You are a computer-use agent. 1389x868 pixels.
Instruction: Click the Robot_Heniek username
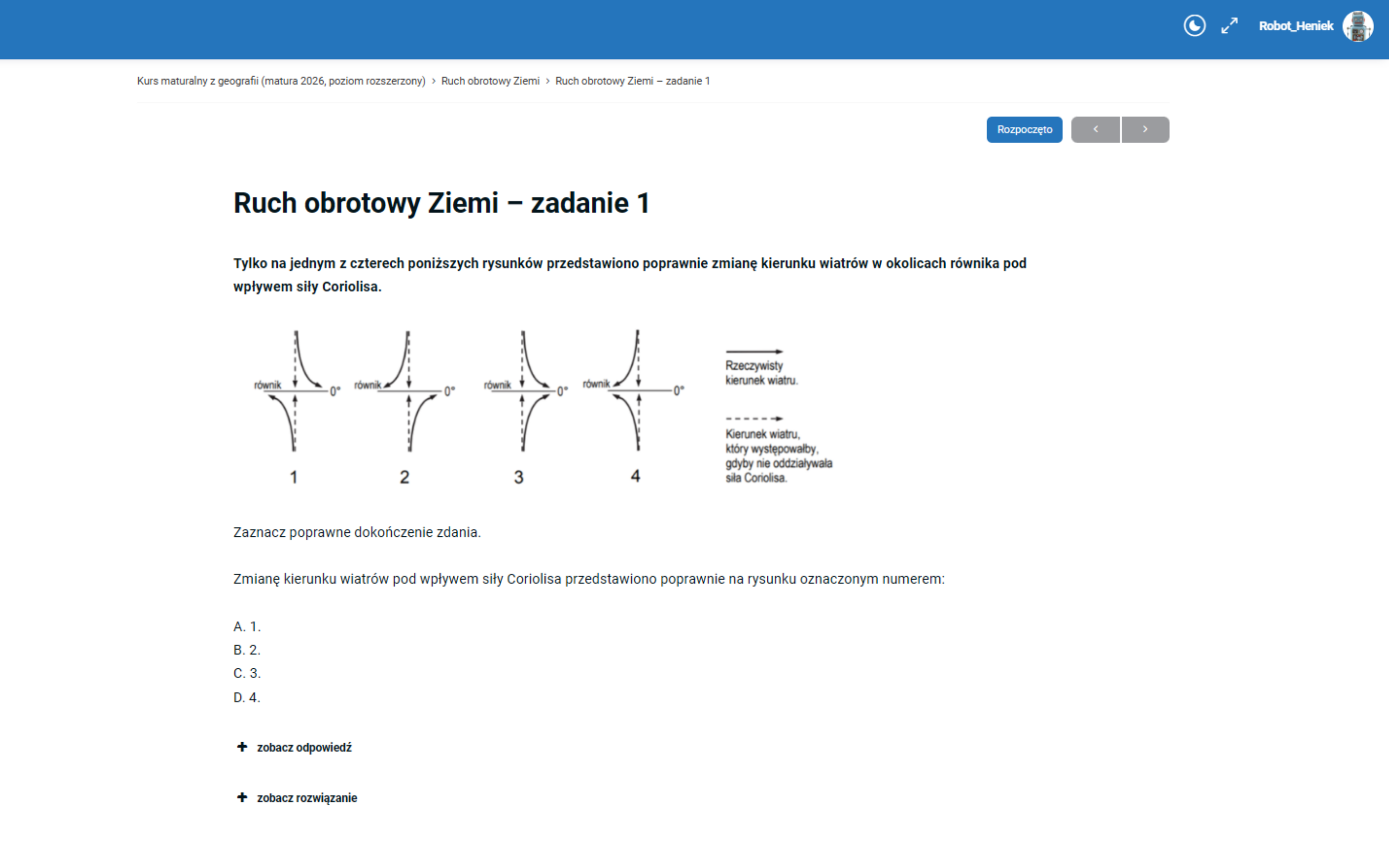point(1295,26)
